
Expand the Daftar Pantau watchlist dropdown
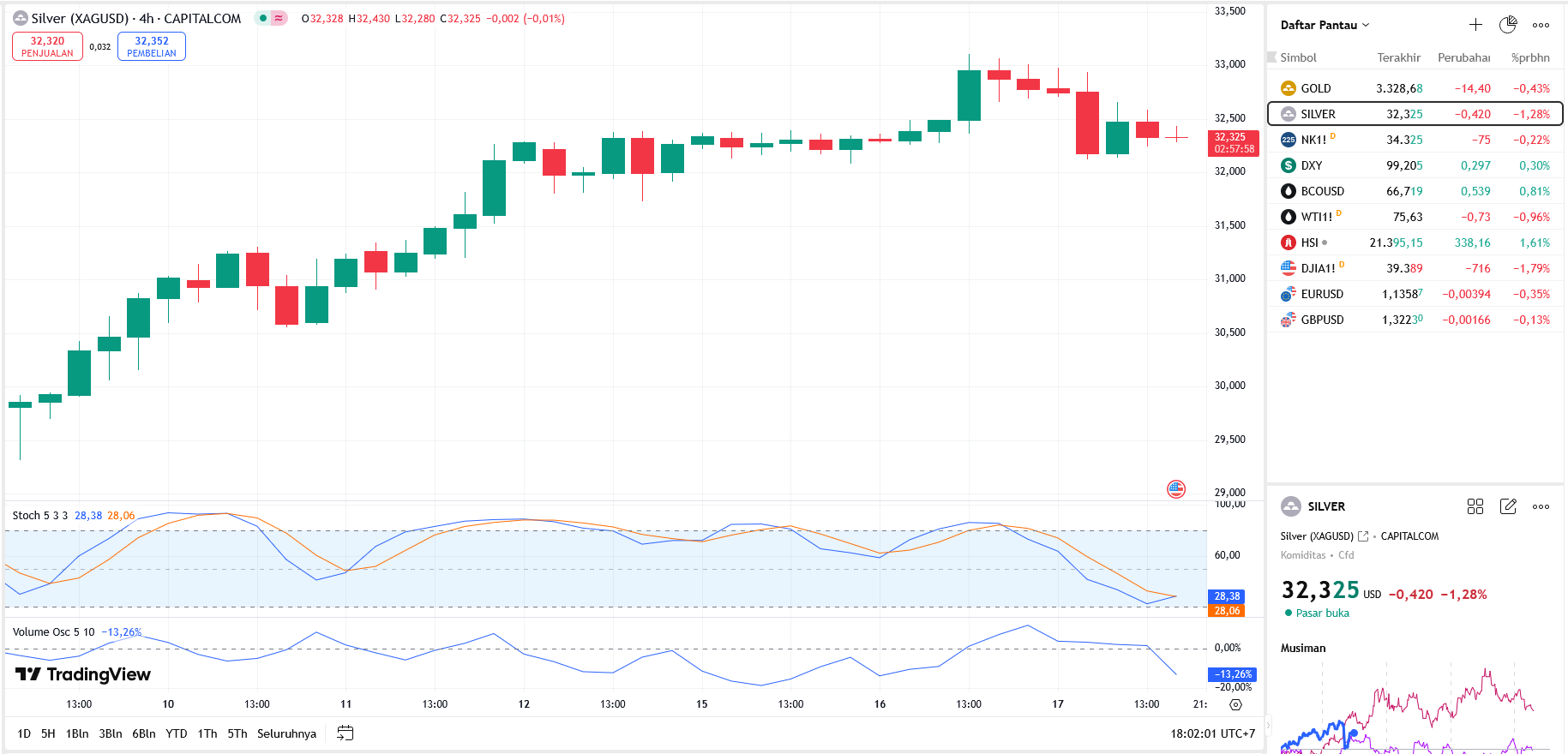click(1325, 25)
